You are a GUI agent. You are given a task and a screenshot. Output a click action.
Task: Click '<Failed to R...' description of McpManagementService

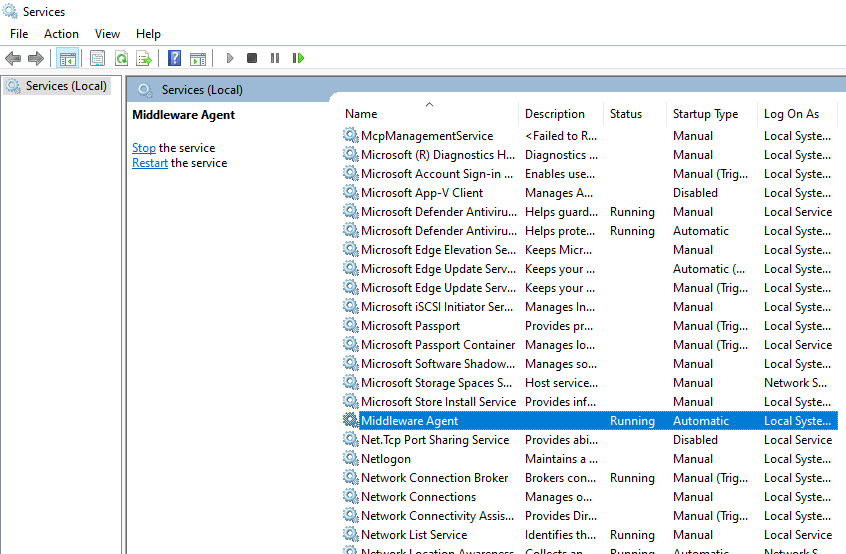[561, 135]
